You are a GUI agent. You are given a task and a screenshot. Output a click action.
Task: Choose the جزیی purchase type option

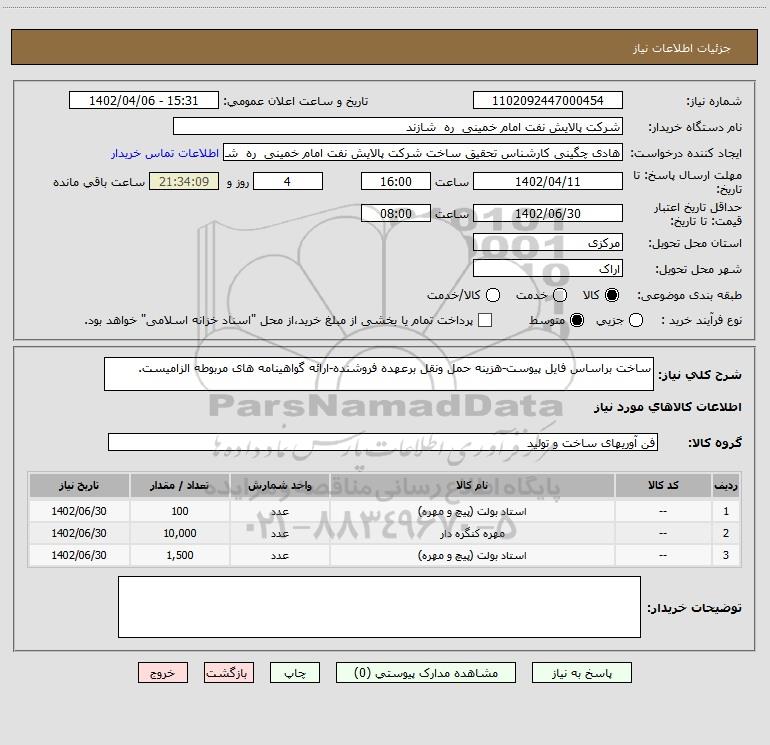click(x=636, y=320)
